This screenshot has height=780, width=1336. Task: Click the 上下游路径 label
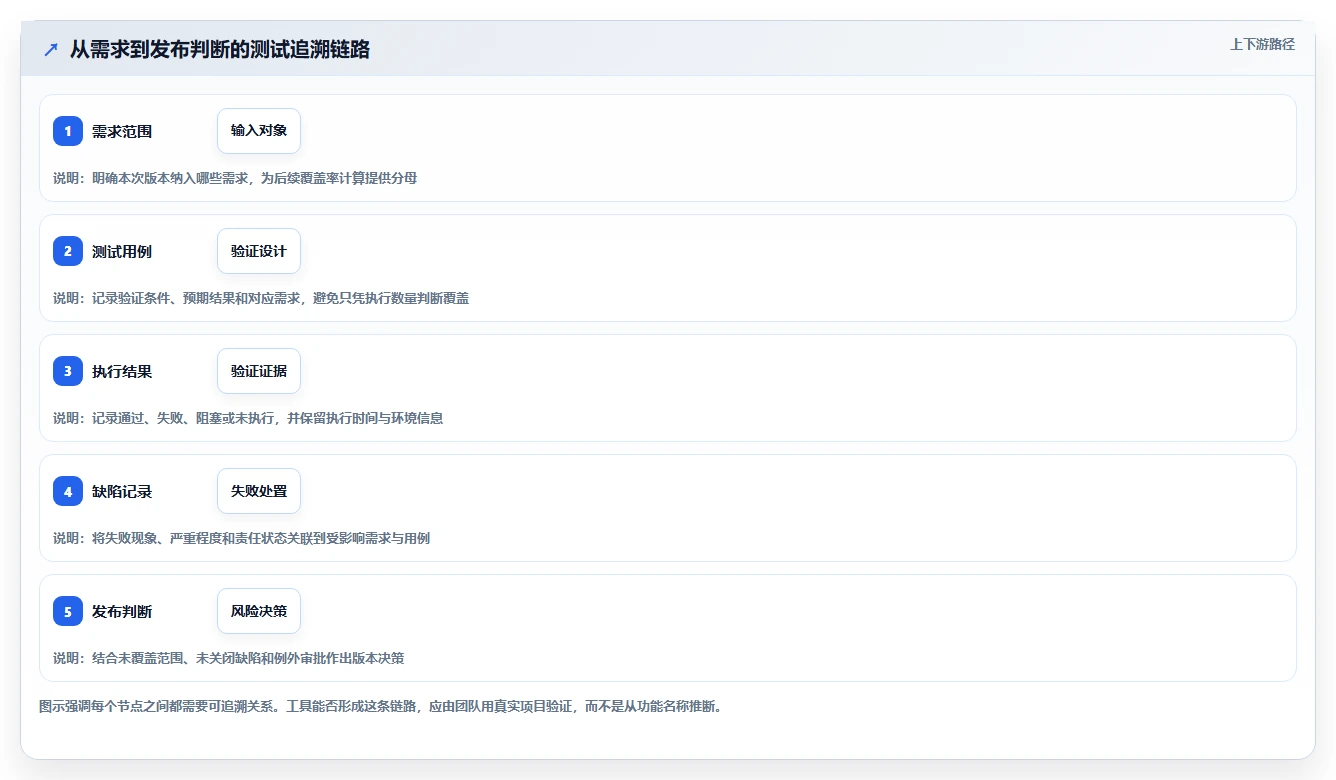coord(1262,44)
